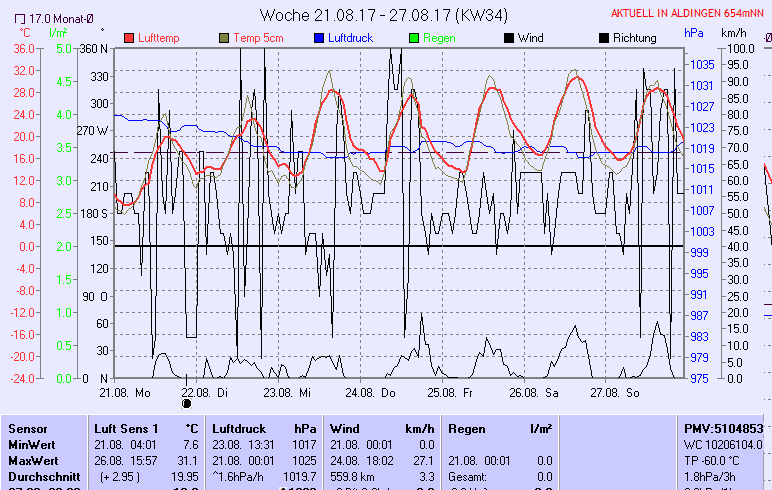Click the 24.08. Do date label

374,392
